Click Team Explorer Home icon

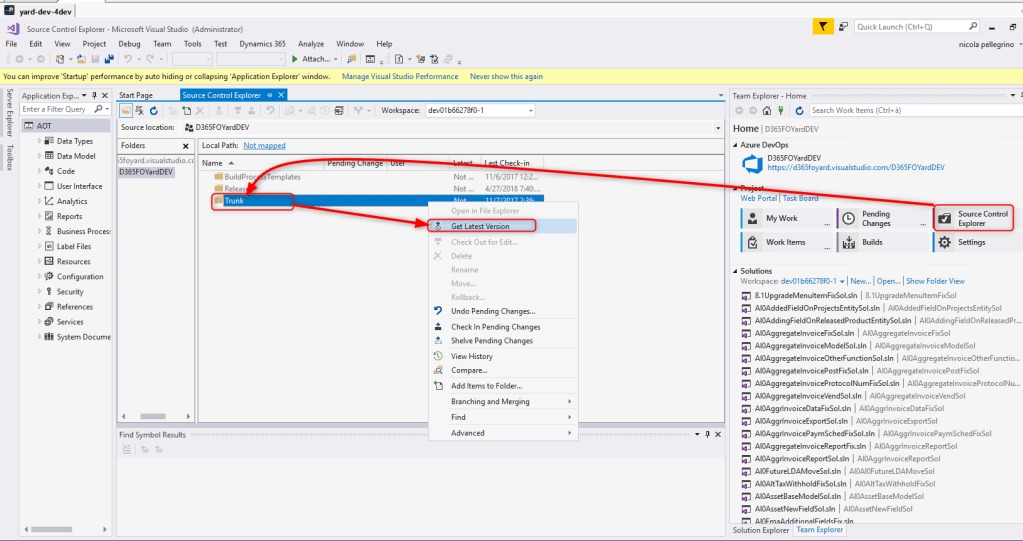tap(767, 110)
